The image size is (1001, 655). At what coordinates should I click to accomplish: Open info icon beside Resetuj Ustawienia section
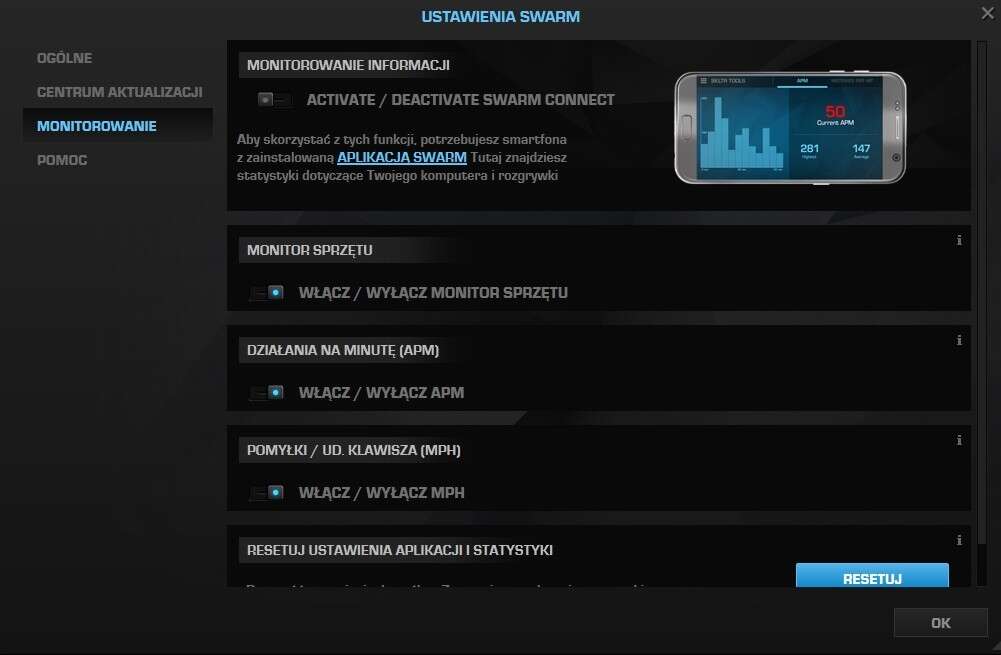(959, 540)
